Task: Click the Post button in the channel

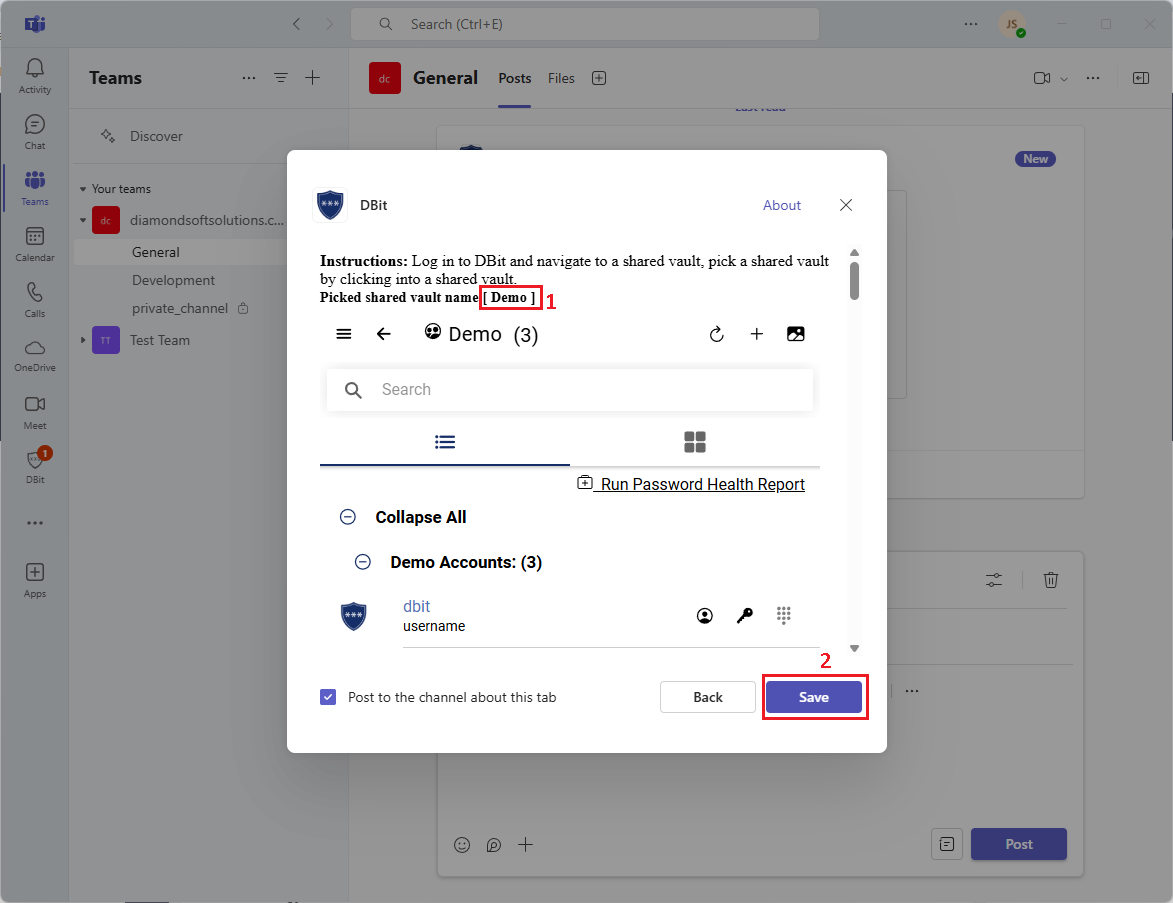Action: point(1019,844)
